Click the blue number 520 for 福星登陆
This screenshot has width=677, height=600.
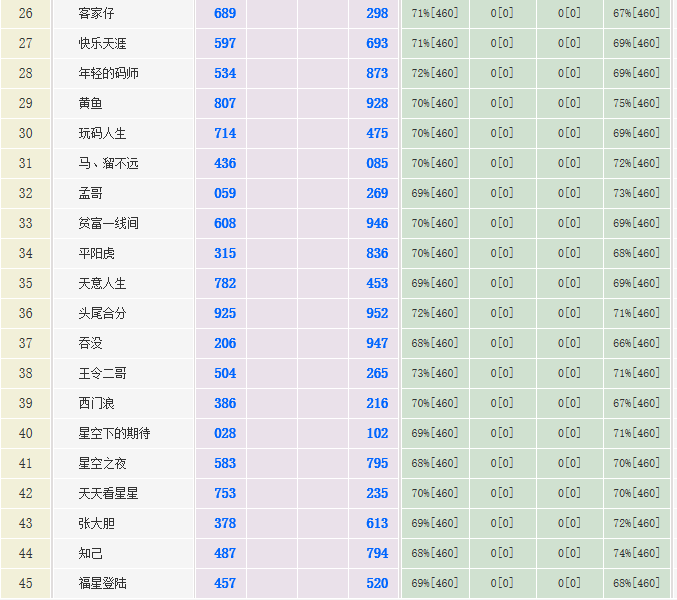tap(377, 583)
